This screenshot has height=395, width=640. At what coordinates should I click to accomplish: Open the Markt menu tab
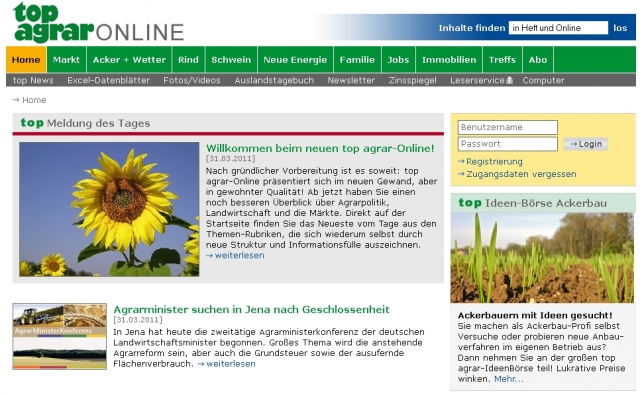point(66,60)
